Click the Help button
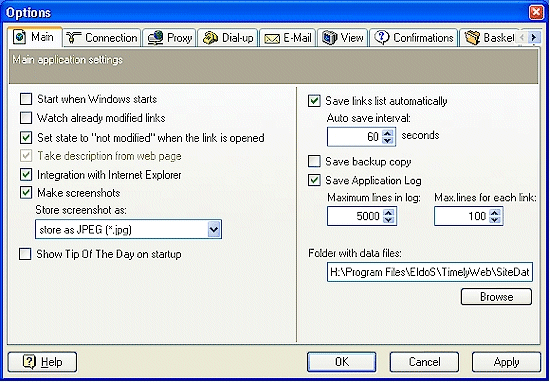 point(42,362)
